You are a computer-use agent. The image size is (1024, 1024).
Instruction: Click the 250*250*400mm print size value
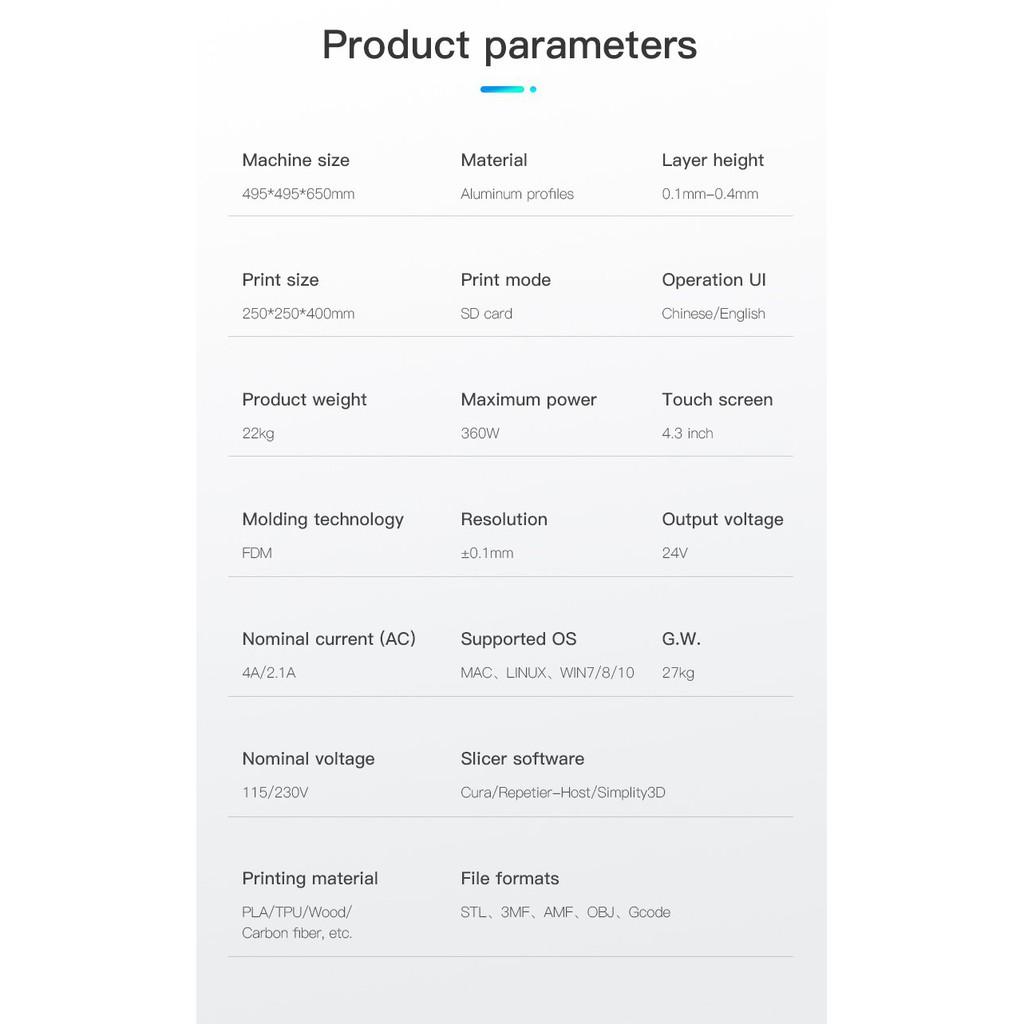(x=298, y=314)
